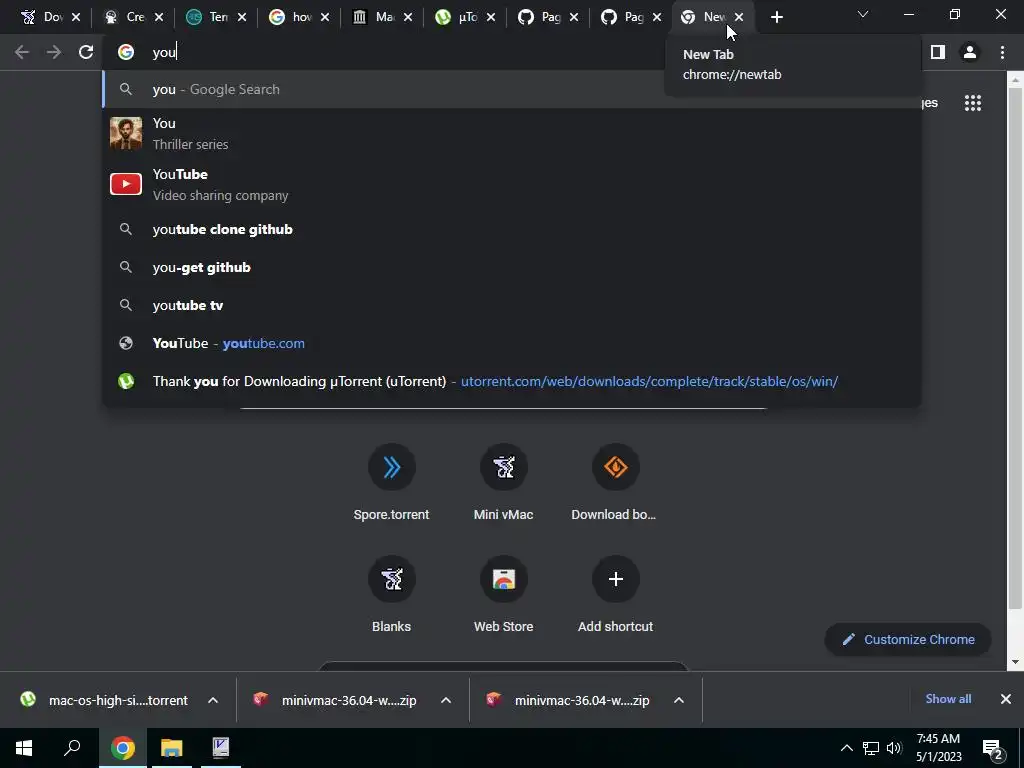This screenshot has height=768, width=1024.
Task: Open the Google apps grid
Action: point(973,103)
